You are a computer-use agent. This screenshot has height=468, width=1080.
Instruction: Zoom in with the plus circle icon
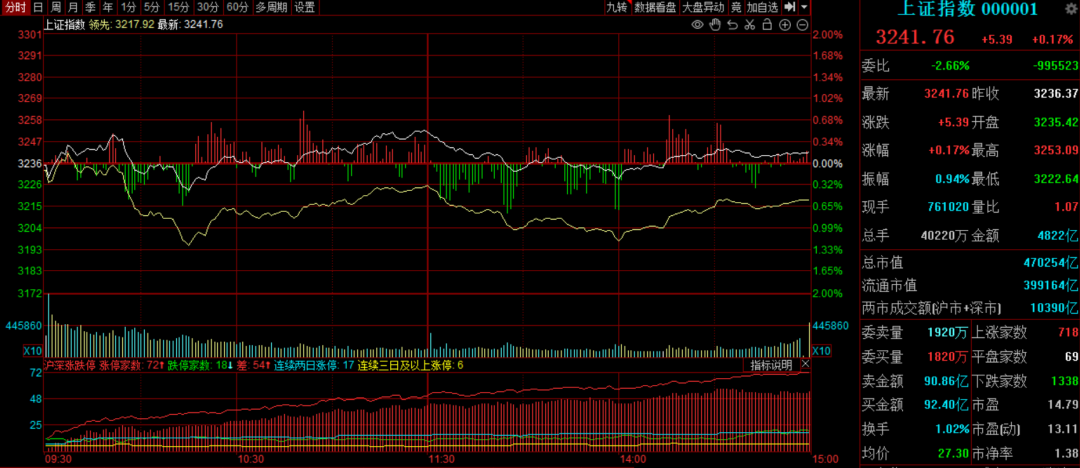click(x=785, y=25)
